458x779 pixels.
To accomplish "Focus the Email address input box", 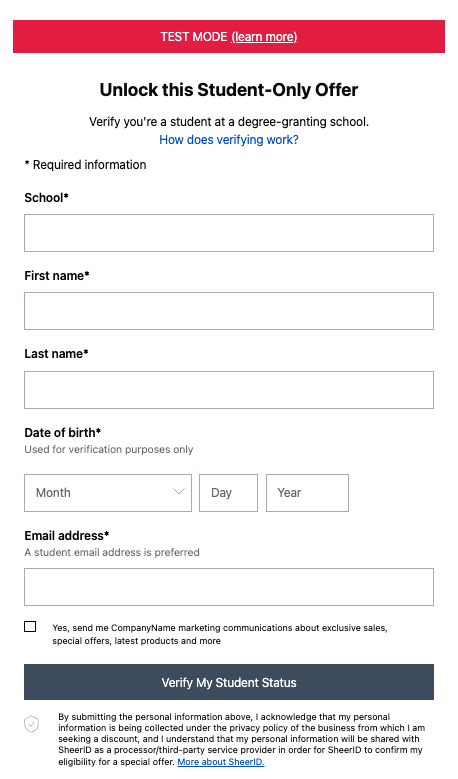I will tap(229, 587).
